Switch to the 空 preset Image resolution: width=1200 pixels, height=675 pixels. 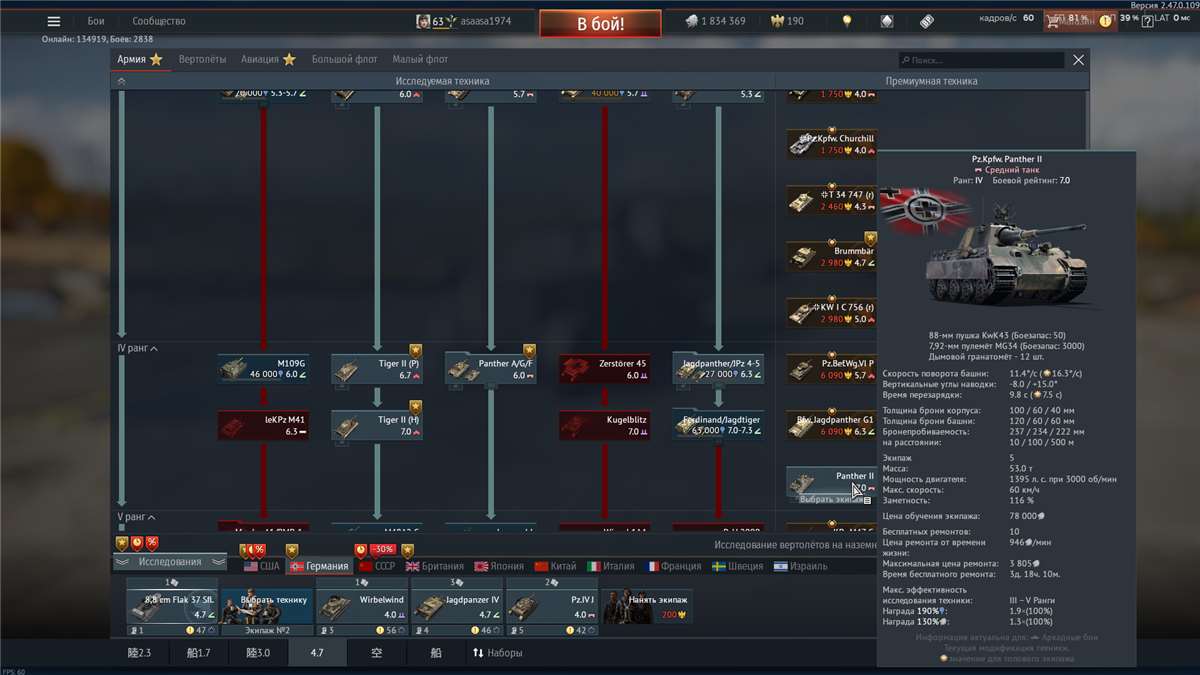[376, 653]
